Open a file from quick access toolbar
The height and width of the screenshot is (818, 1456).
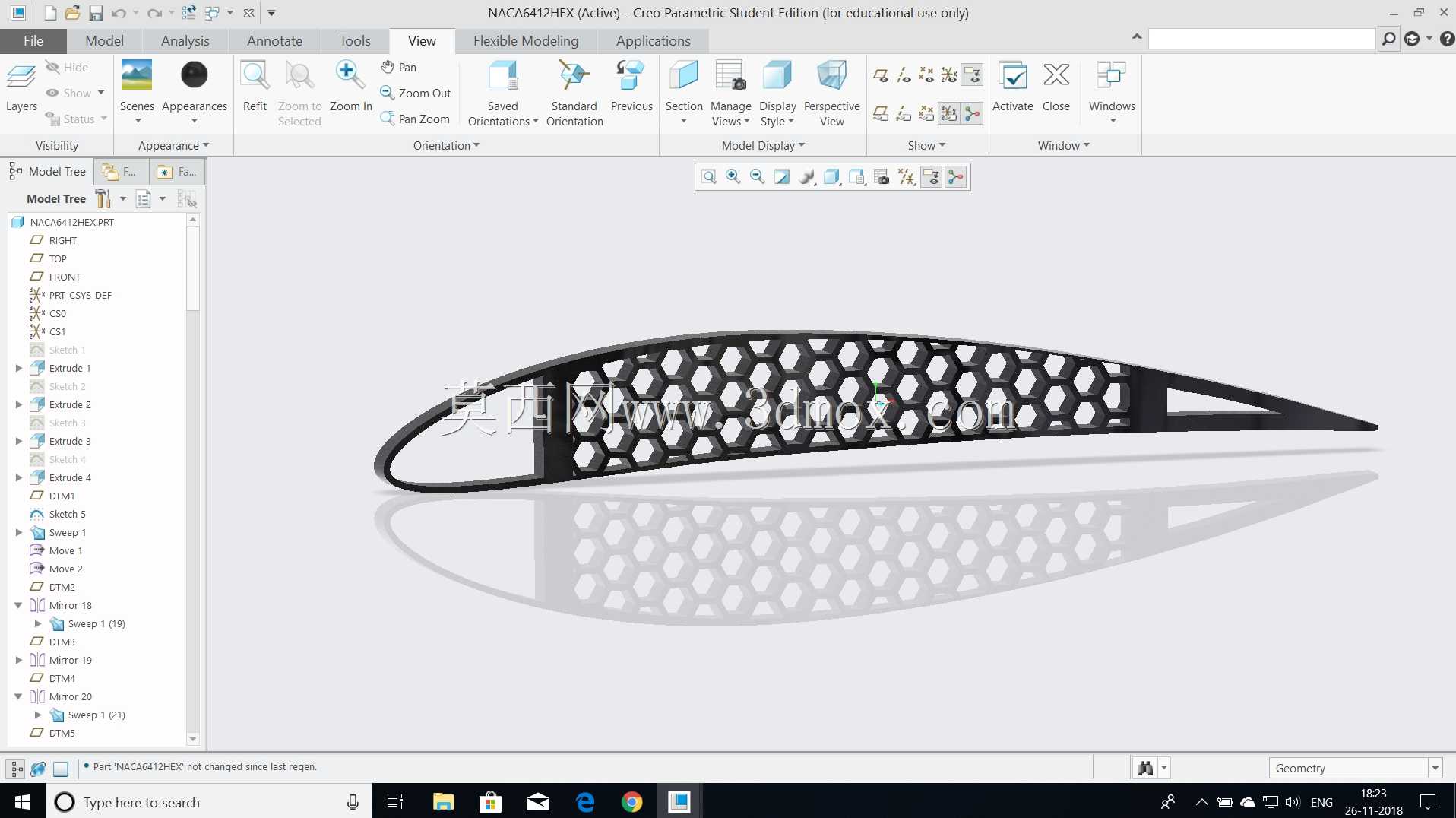coord(73,13)
